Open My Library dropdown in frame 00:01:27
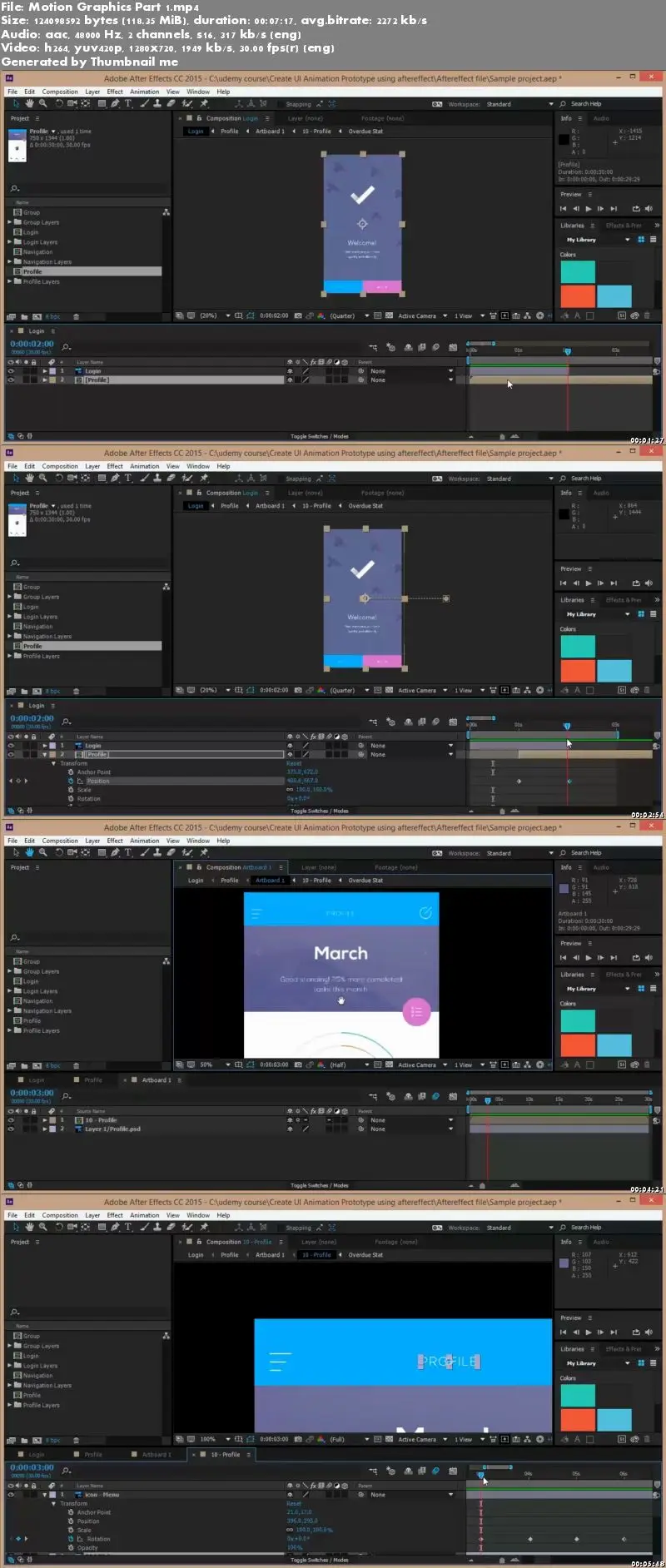 point(598,240)
